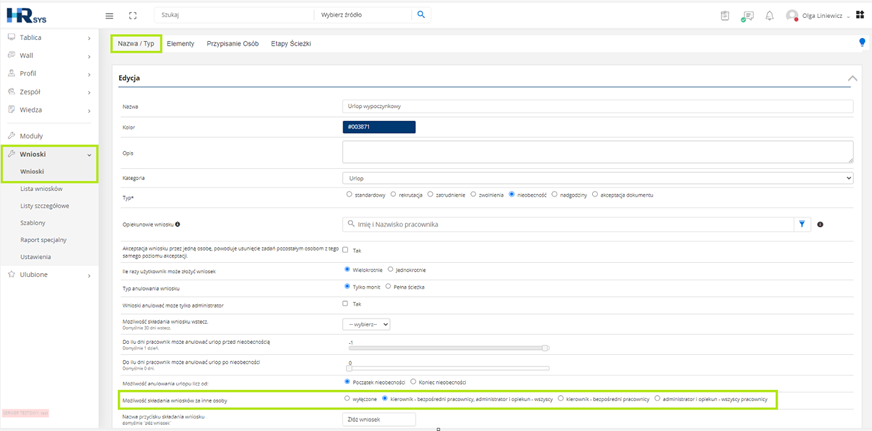Click the Zespół sidebar icon
This screenshot has width=872, height=431.
[11, 92]
